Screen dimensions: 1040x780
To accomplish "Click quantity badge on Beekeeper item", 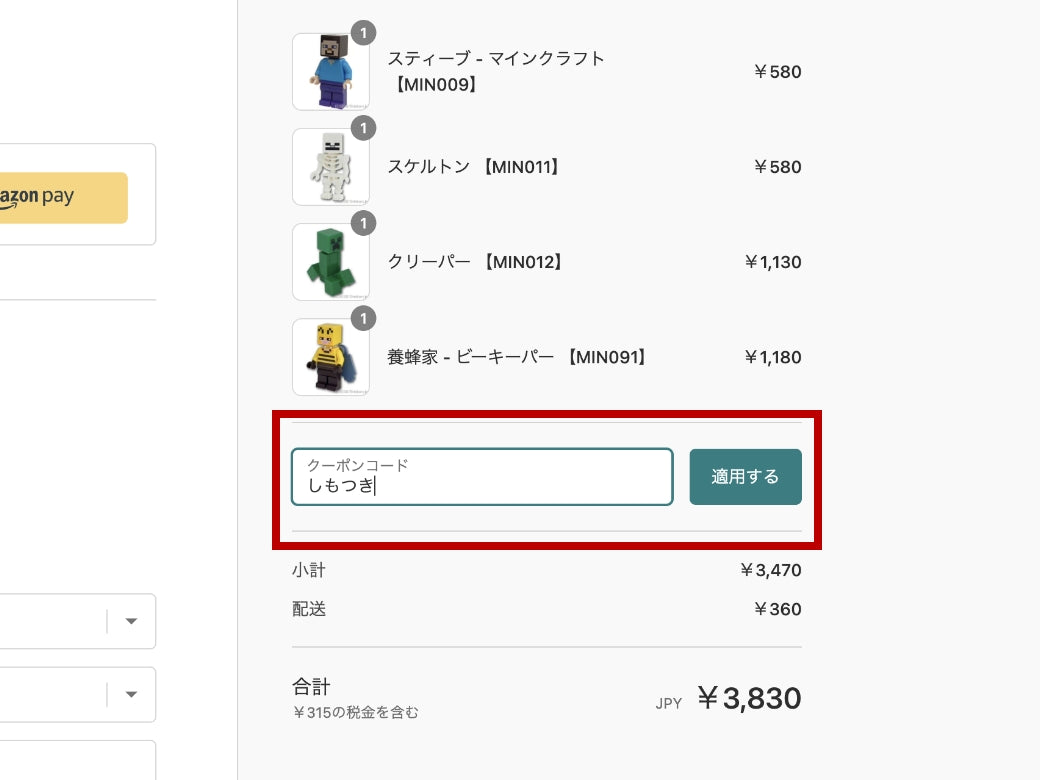I will 363,318.
